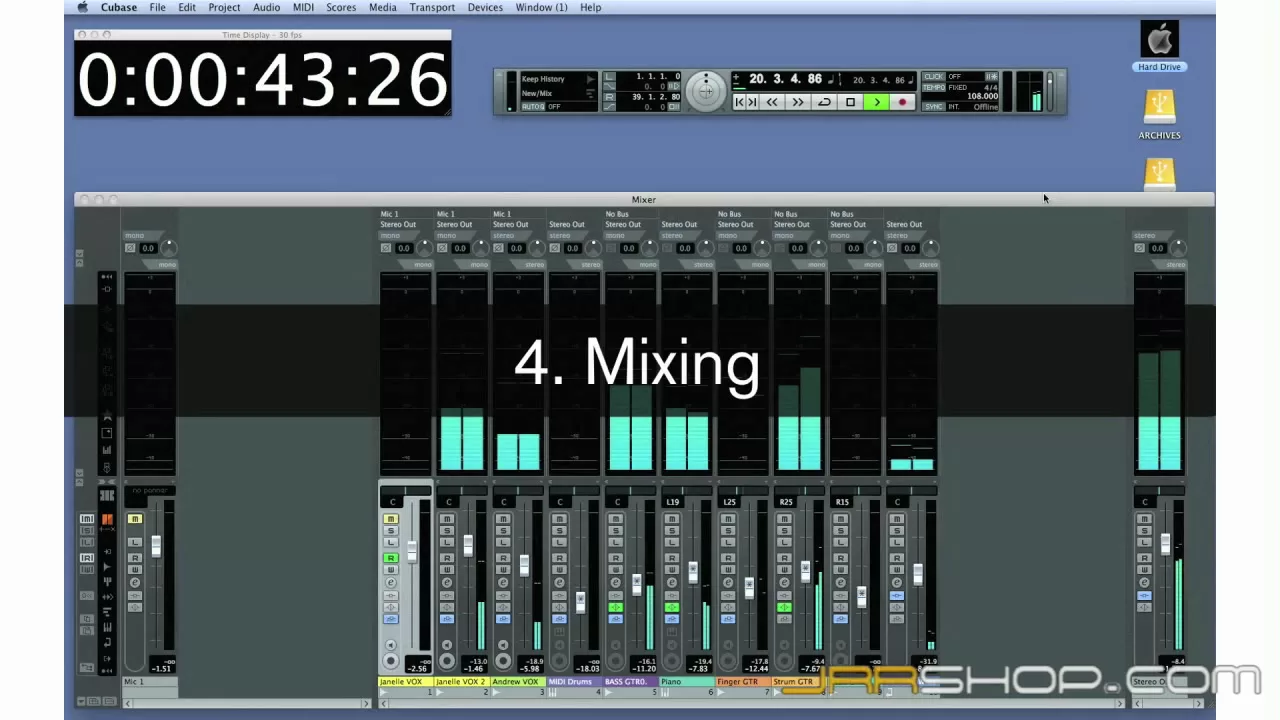Screen dimensions: 1280x720
Task: Click the global Read (R) in common panel
Action: pos(87,558)
